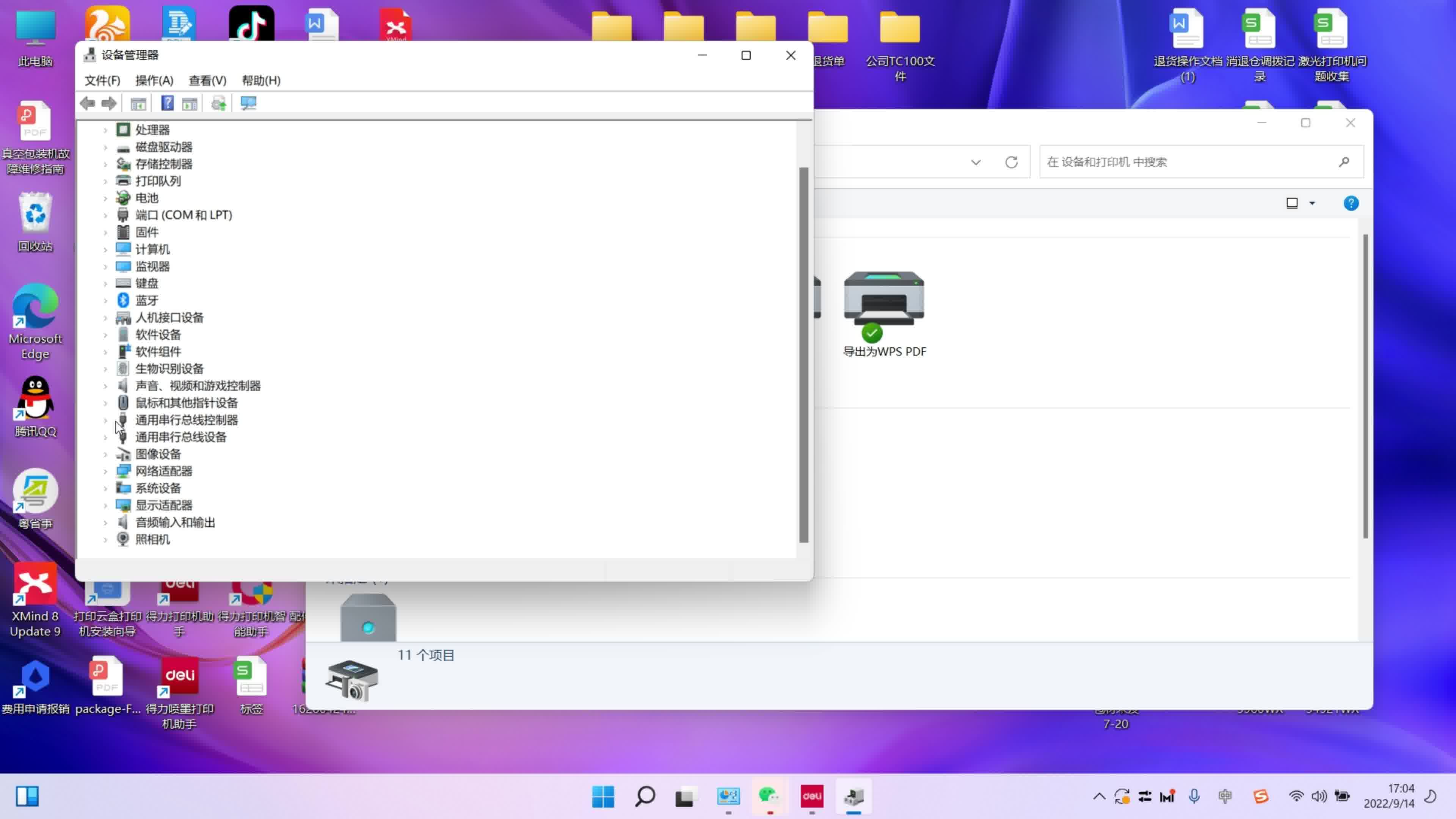The width and height of the screenshot is (1456, 819).
Task: Select 固件 tree row
Action: point(137,232)
